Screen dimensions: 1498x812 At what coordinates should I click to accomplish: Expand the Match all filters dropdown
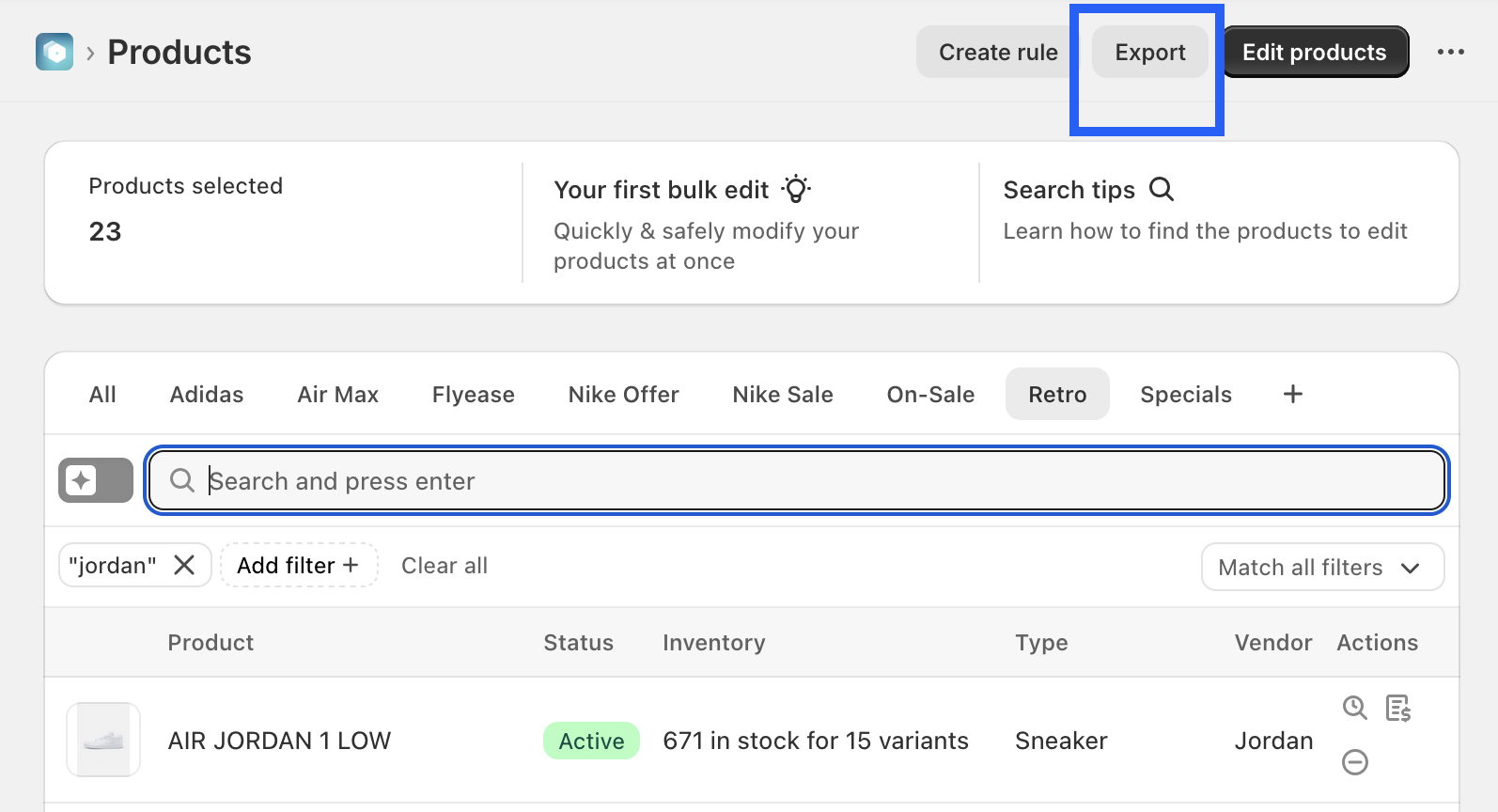pos(1322,567)
